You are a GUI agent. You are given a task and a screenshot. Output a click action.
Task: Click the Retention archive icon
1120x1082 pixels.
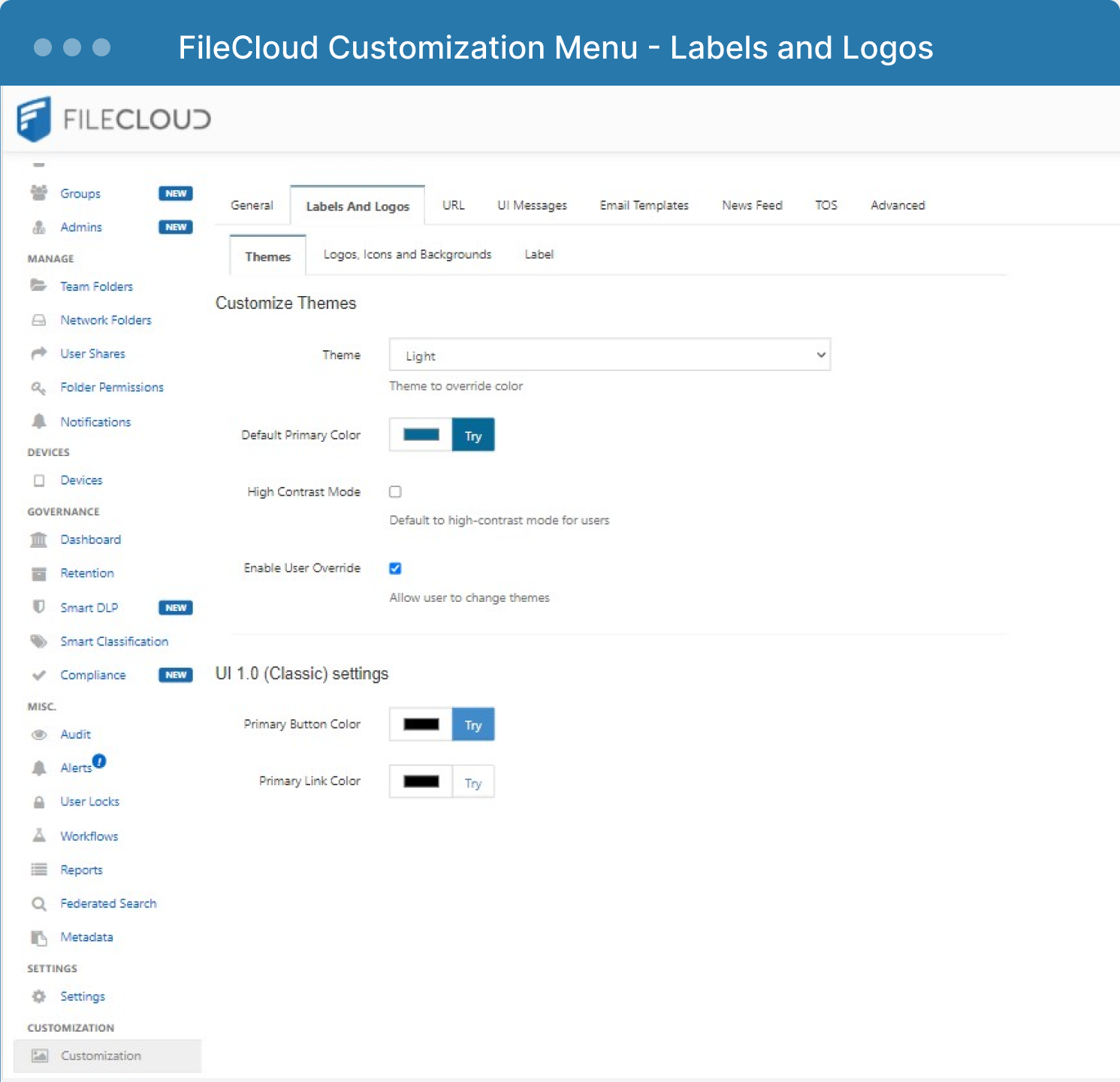(39, 573)
